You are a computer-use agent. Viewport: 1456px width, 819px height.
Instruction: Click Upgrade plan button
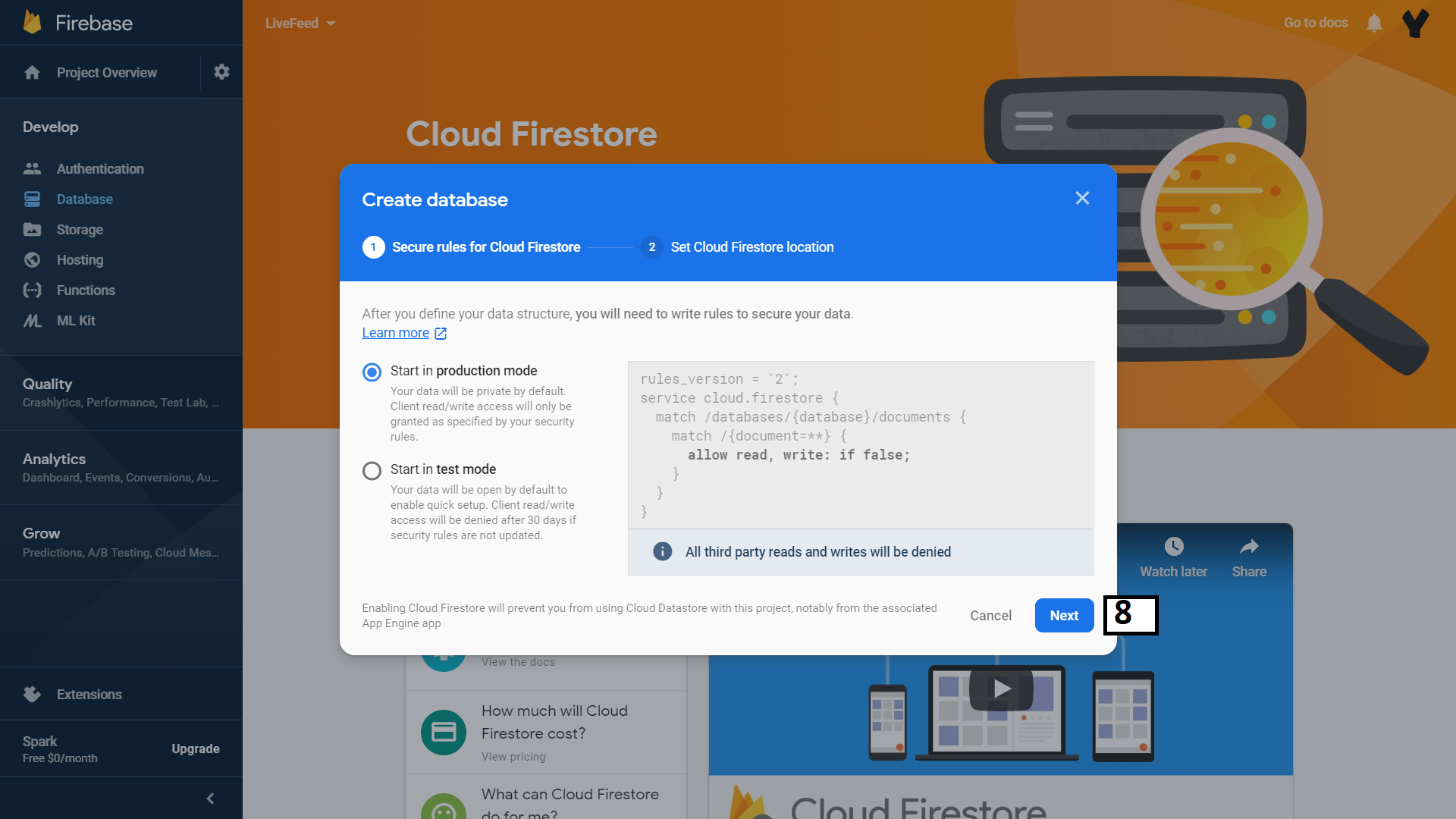pyautogui.click(x=196, y=748)
